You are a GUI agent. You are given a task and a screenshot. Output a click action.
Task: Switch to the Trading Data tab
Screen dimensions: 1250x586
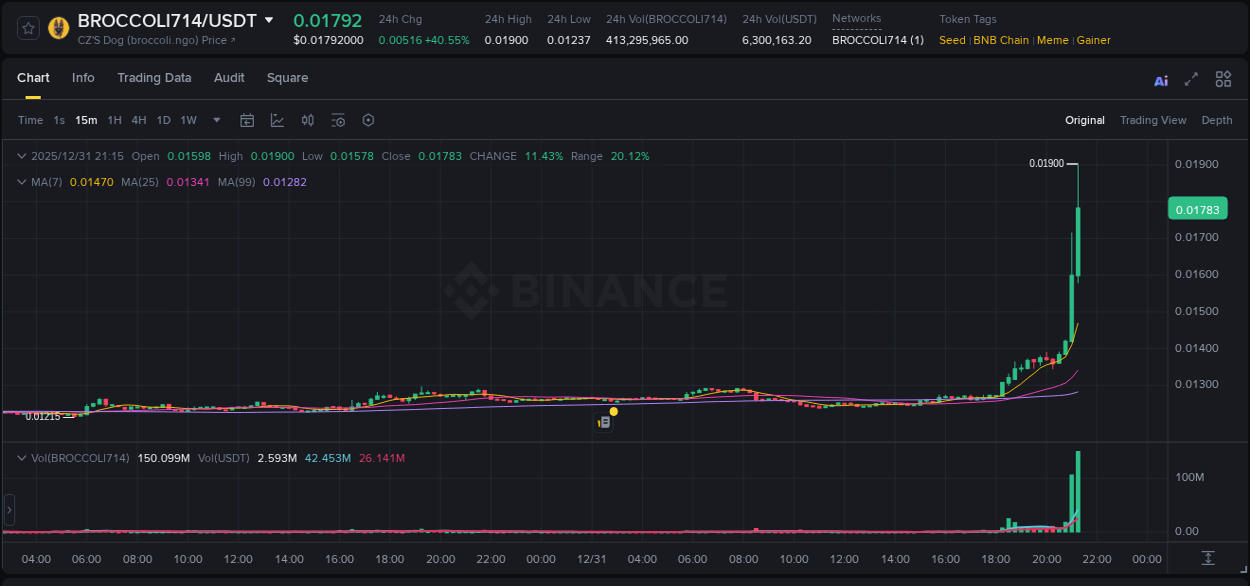coord(154,78)
